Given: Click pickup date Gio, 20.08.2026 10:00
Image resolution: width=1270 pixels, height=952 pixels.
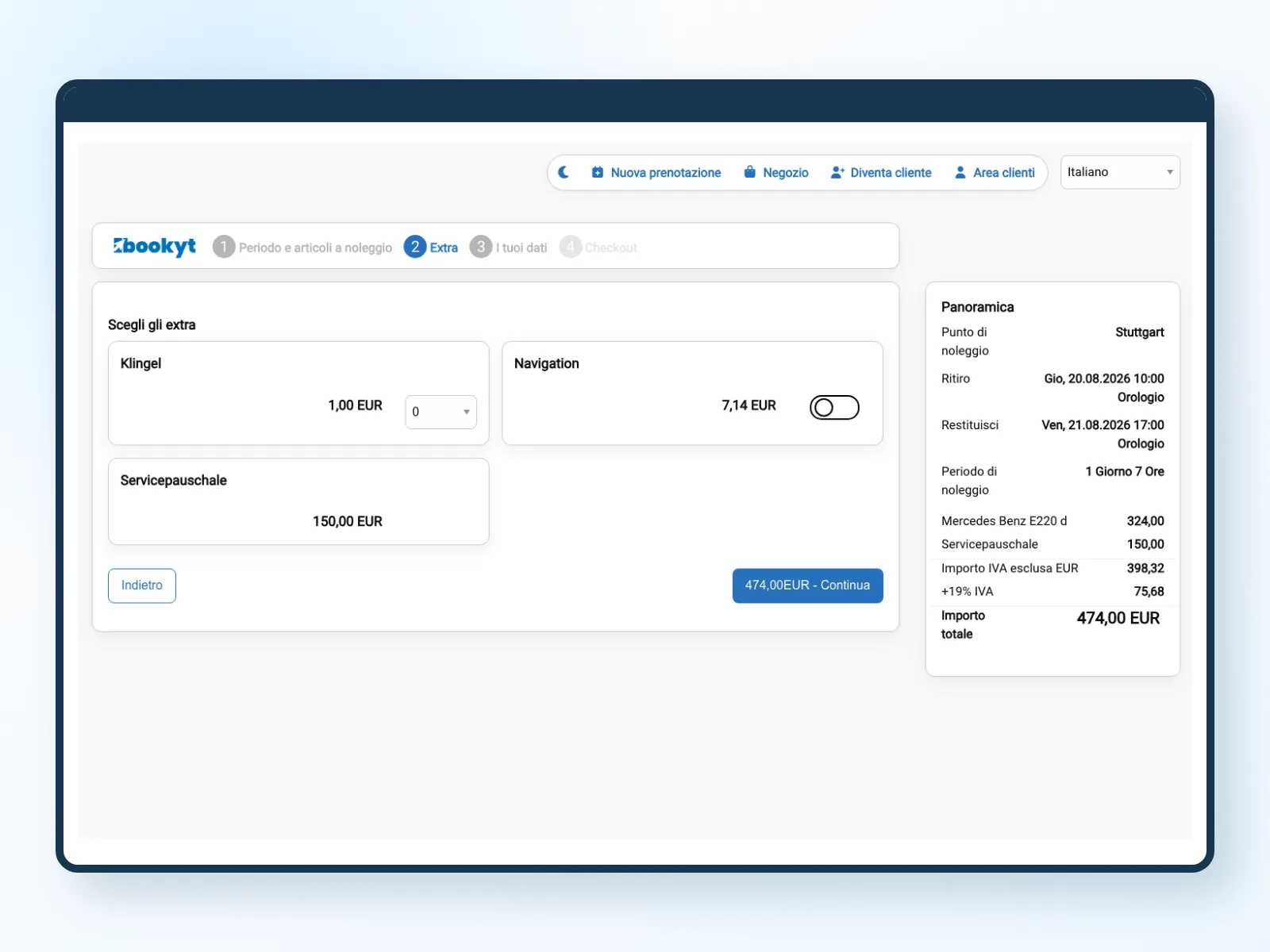Looking at the screenshot, I should pos(1104,378).
